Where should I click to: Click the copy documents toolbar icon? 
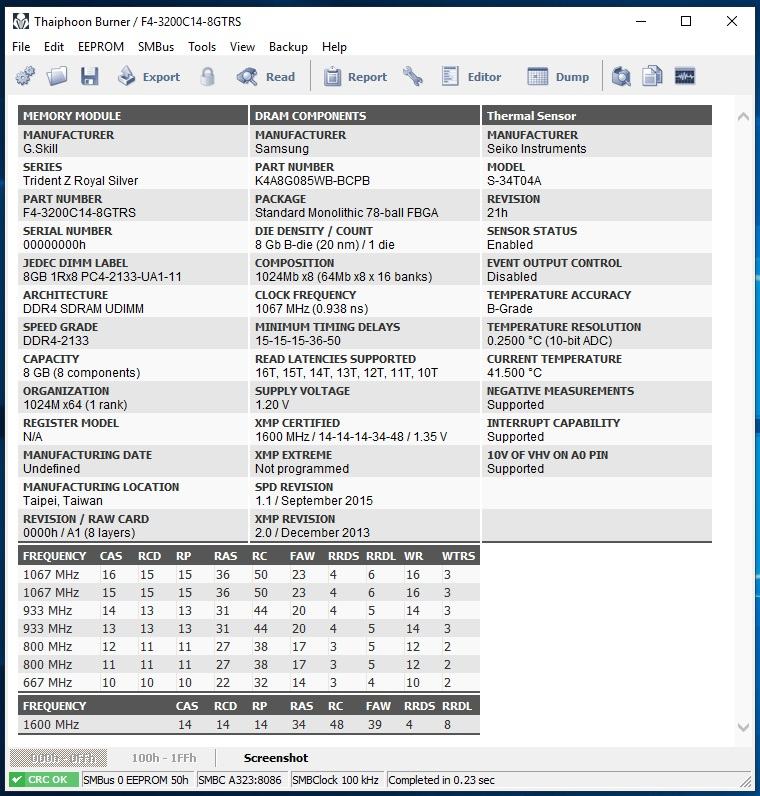pos(652,77)
